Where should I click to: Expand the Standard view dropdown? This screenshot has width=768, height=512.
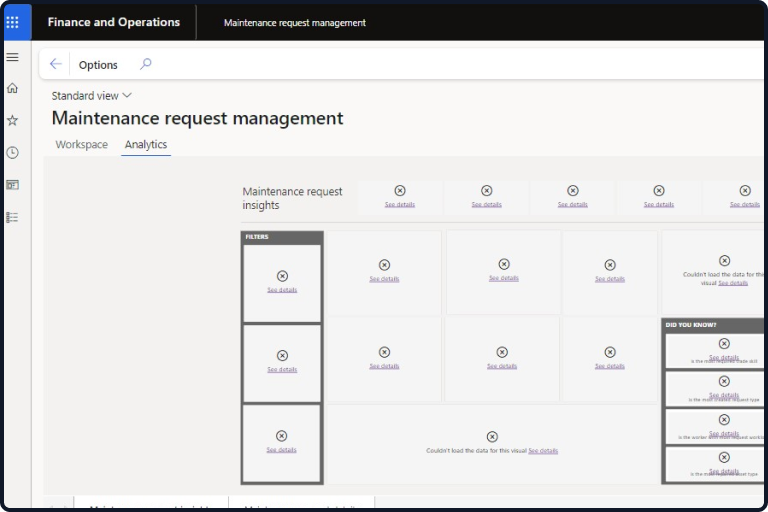(x=92, y=96)
